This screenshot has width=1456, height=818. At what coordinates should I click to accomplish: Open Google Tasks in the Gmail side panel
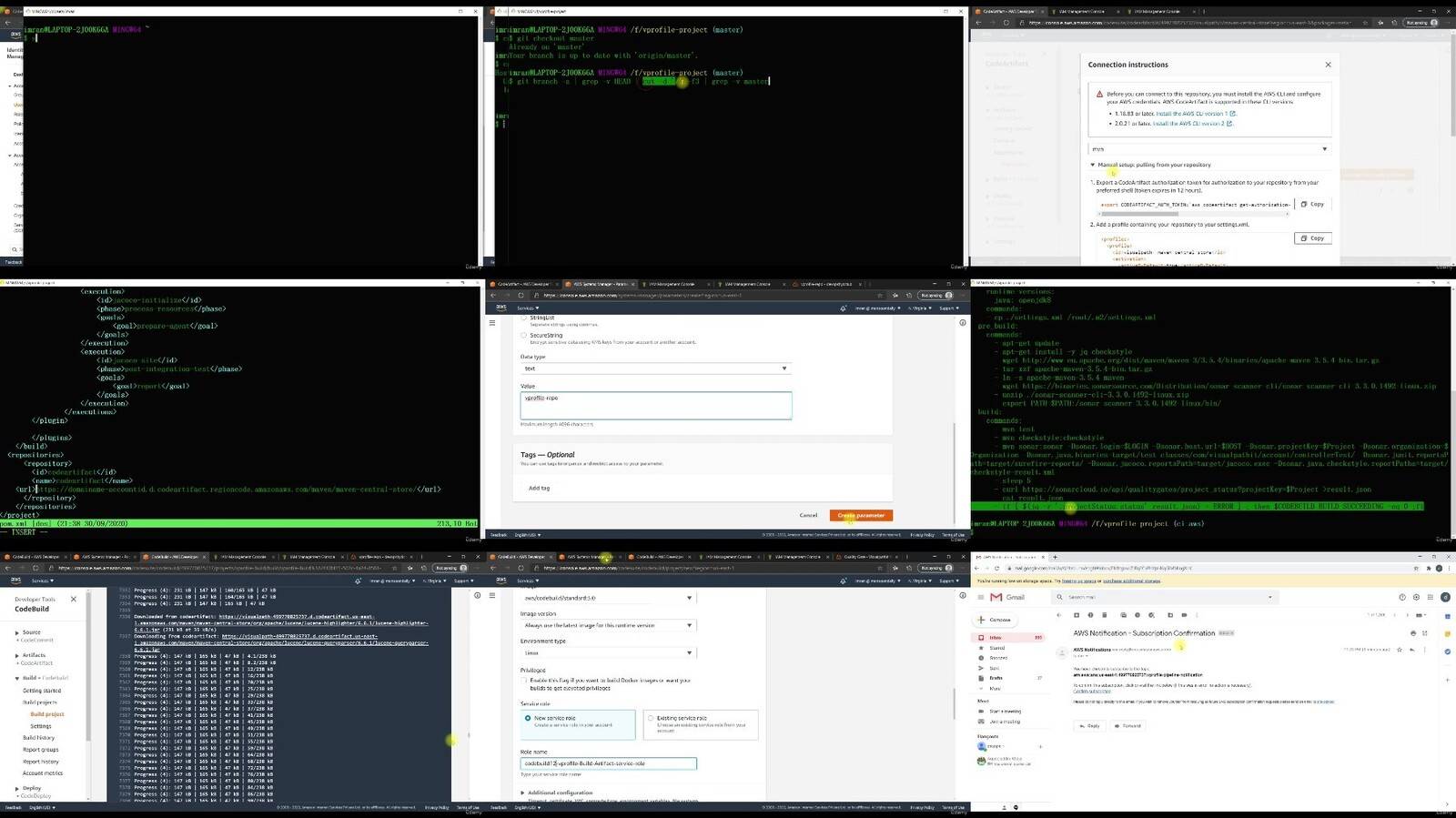click(x=1447, y=651)
